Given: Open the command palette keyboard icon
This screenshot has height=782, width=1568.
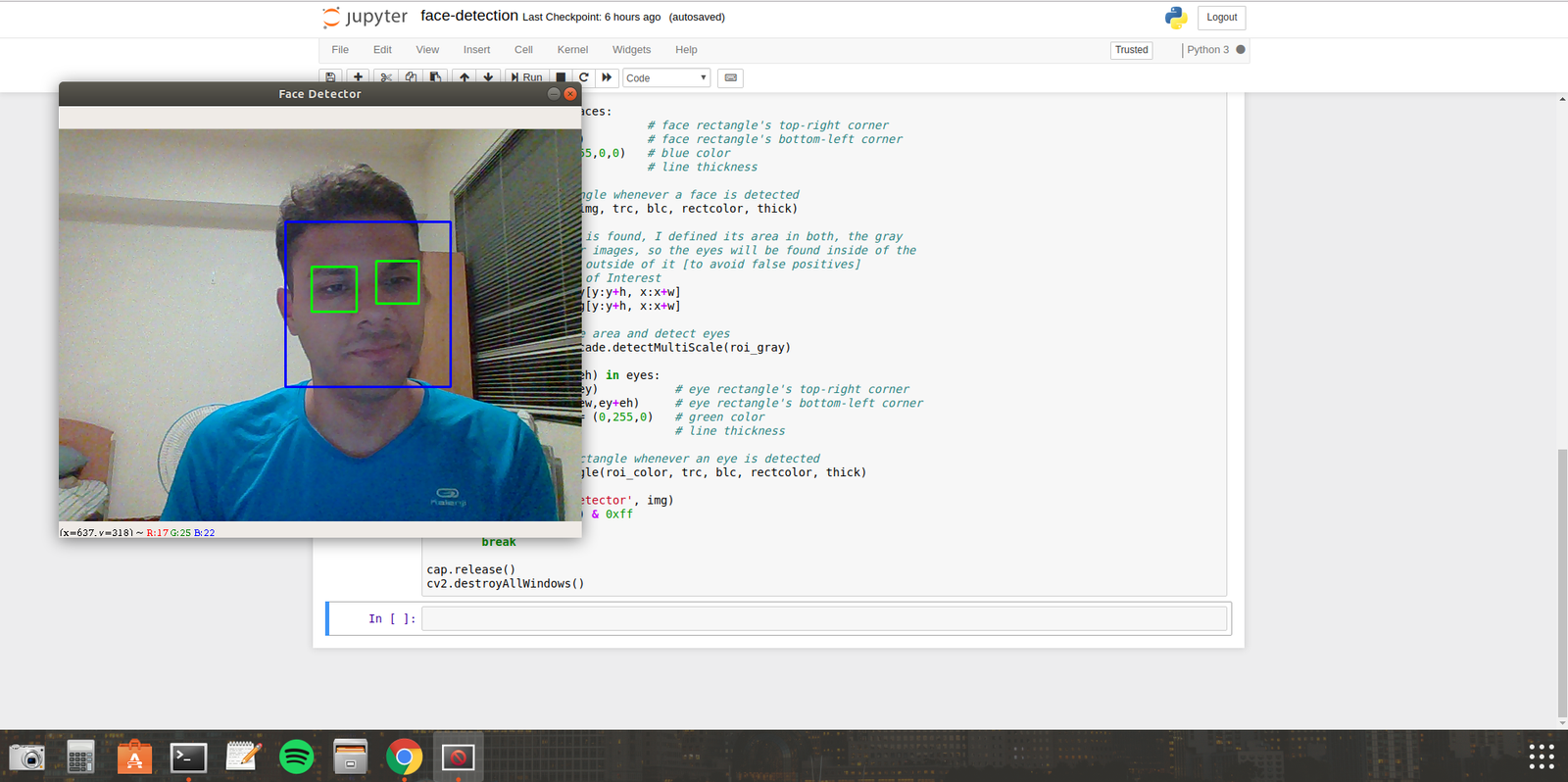Looking at the screenshot, I should (x=730, y=77).
